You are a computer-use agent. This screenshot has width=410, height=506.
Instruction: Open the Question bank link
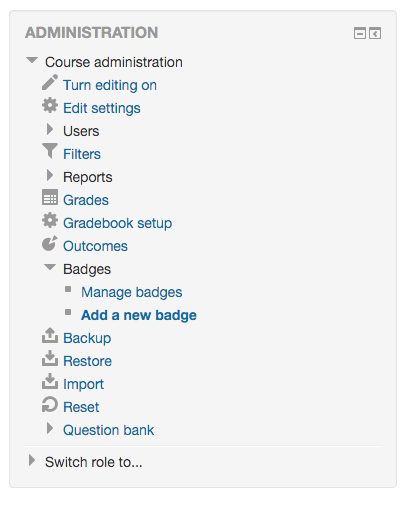click(x=109, y=430)
